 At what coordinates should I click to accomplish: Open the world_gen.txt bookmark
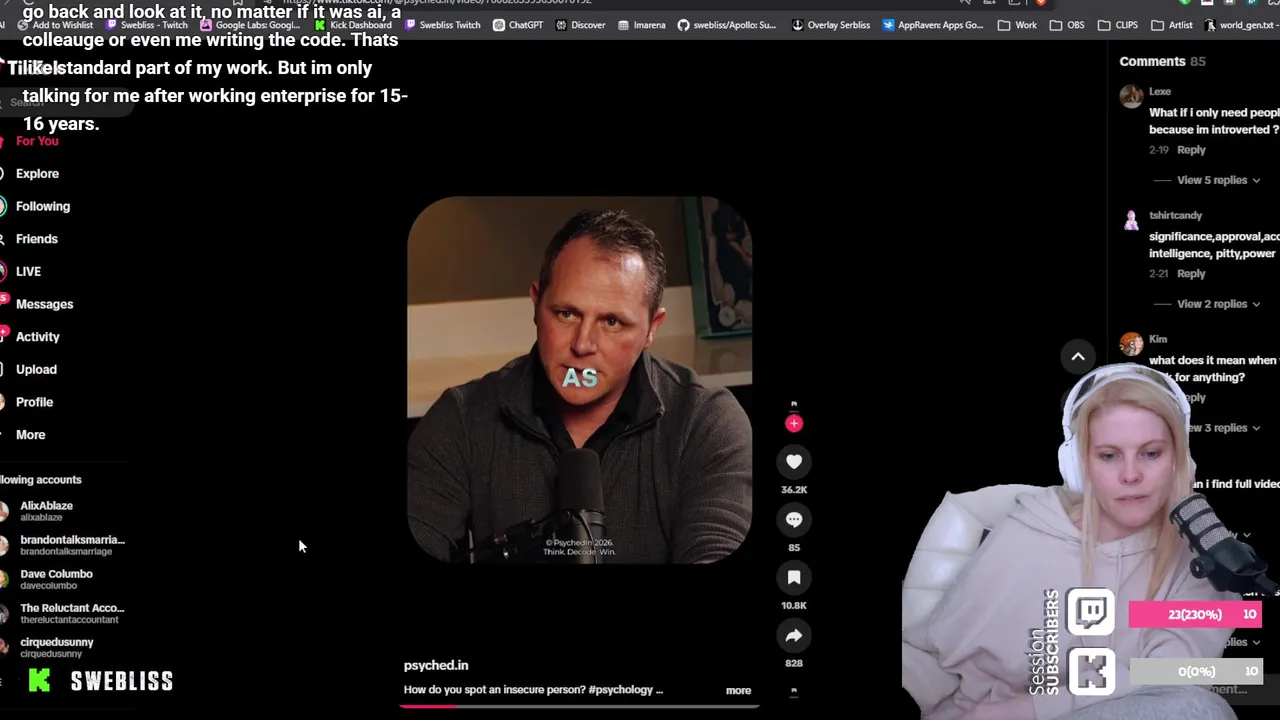pos(1239,25)
